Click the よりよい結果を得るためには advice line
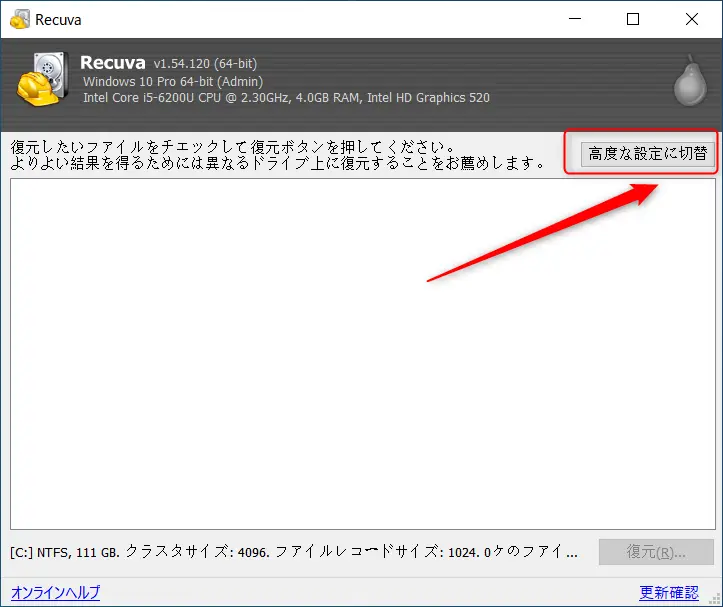723x607 pixels. (x=278, y=163)
